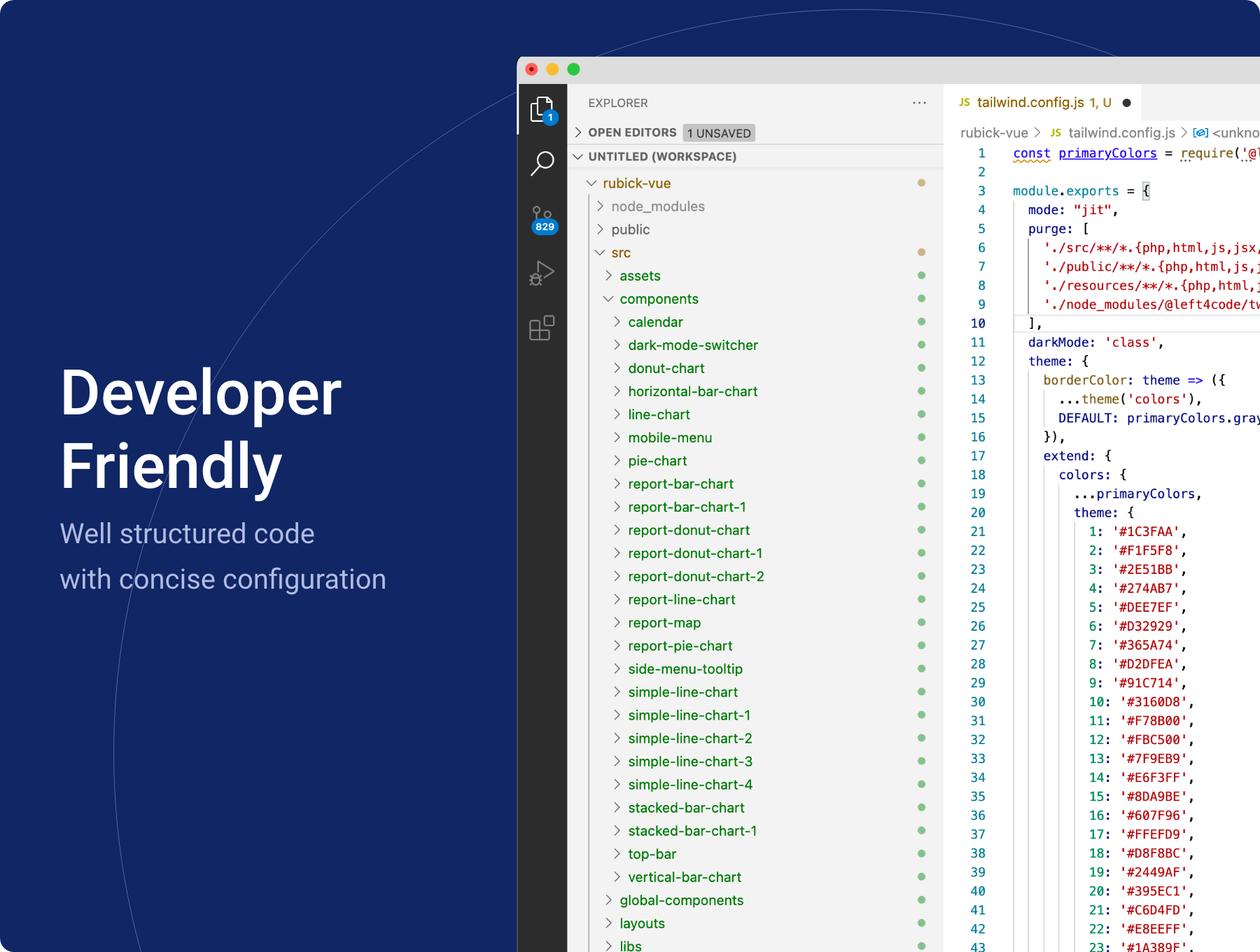Click the '#1C3FAA' color value
The height and width of the screenshot is (952, 1260).
1146,531
